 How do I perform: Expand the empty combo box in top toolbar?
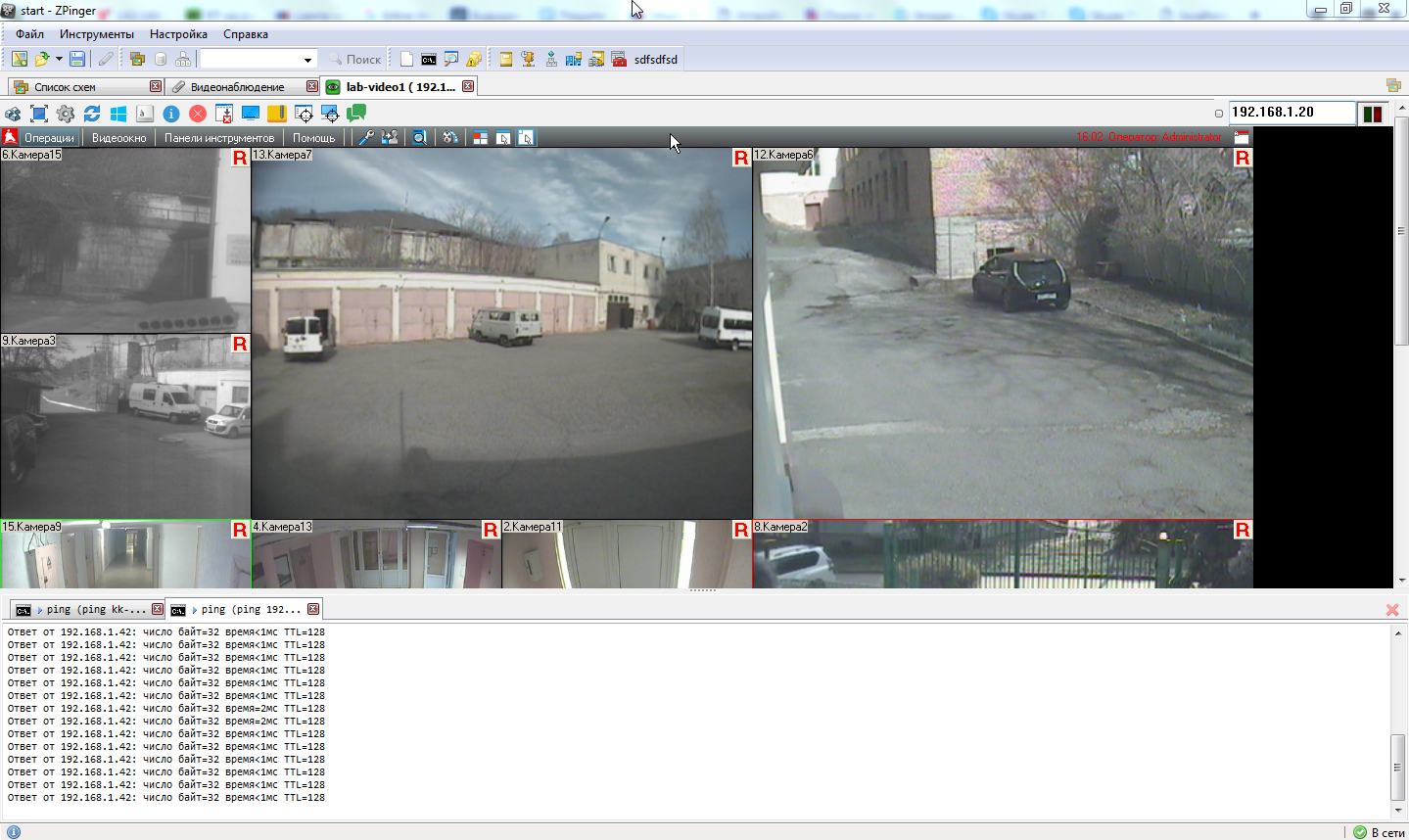pyautogui.click(x=307, y=60)
